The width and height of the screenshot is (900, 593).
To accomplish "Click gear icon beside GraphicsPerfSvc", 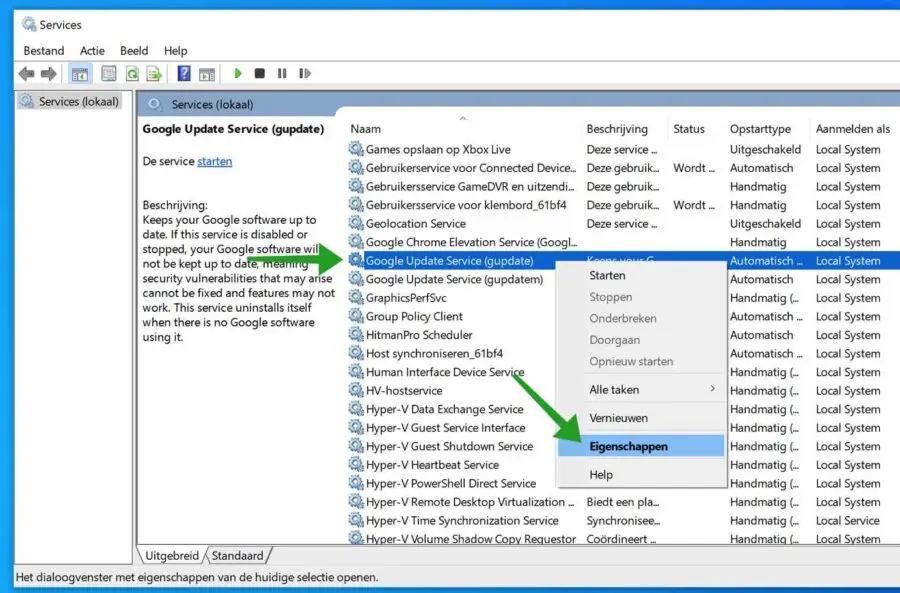I will click(356, 297).
